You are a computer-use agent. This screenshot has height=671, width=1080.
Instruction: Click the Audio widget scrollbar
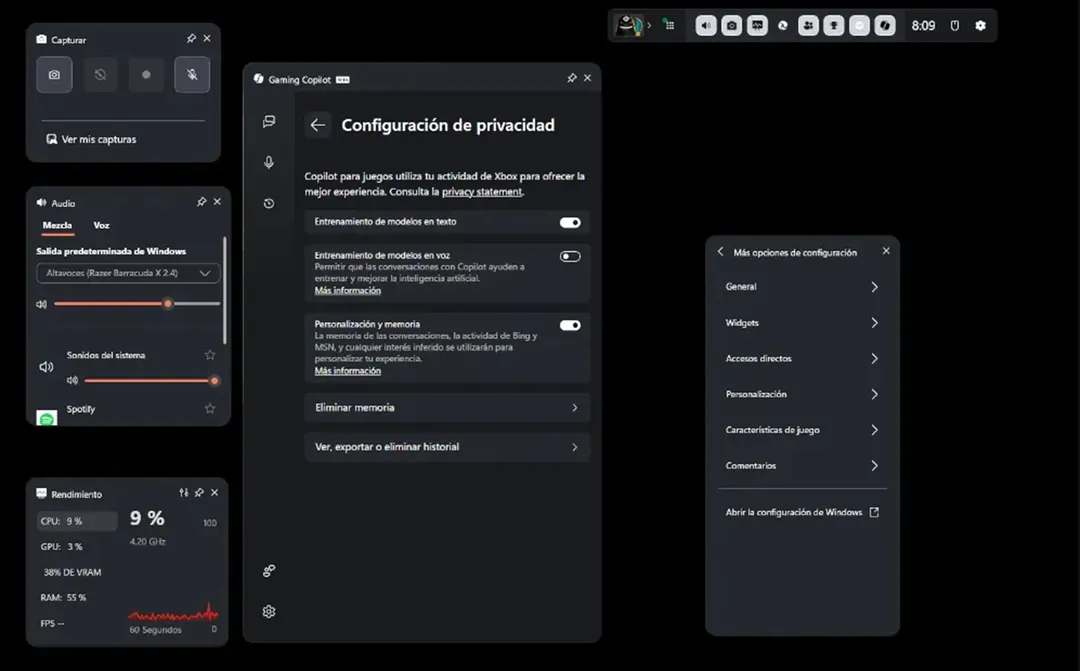(225, 290)
